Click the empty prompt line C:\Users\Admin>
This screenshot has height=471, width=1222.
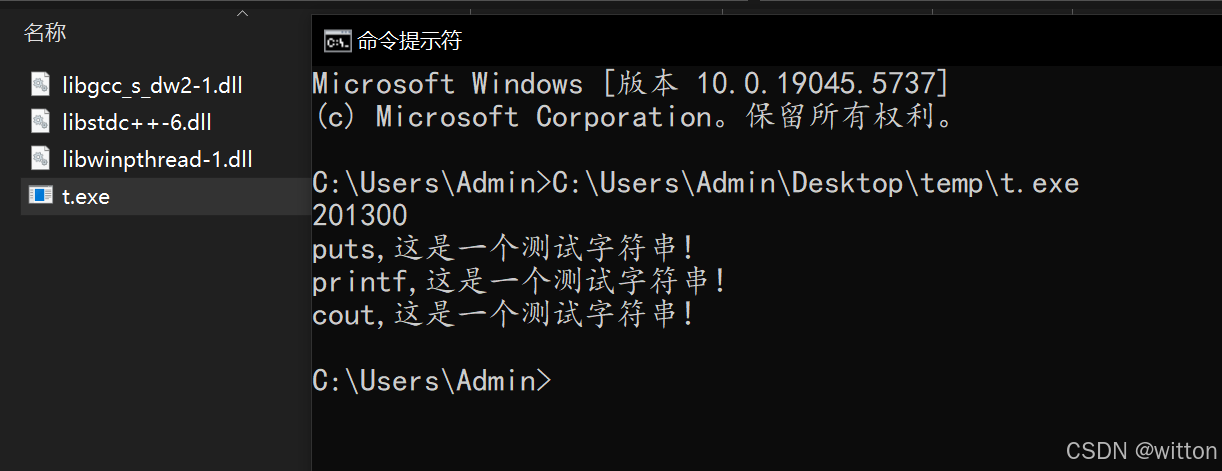click(x=431, y=381)
